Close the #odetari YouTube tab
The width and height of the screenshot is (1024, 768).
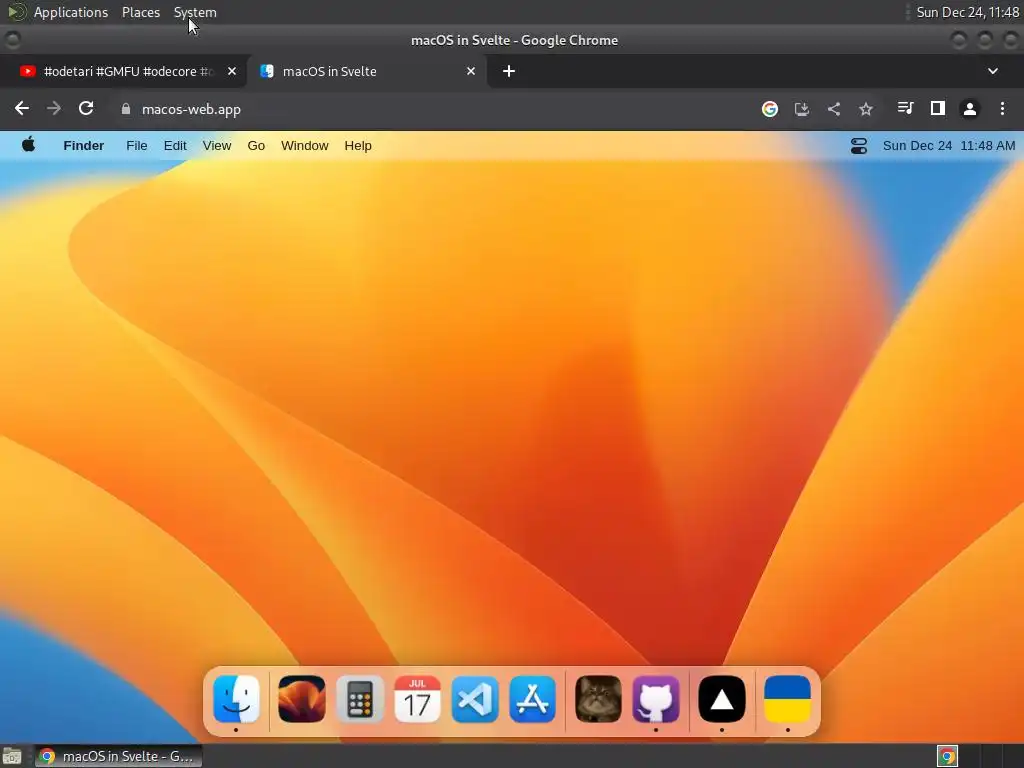(232, 71)
